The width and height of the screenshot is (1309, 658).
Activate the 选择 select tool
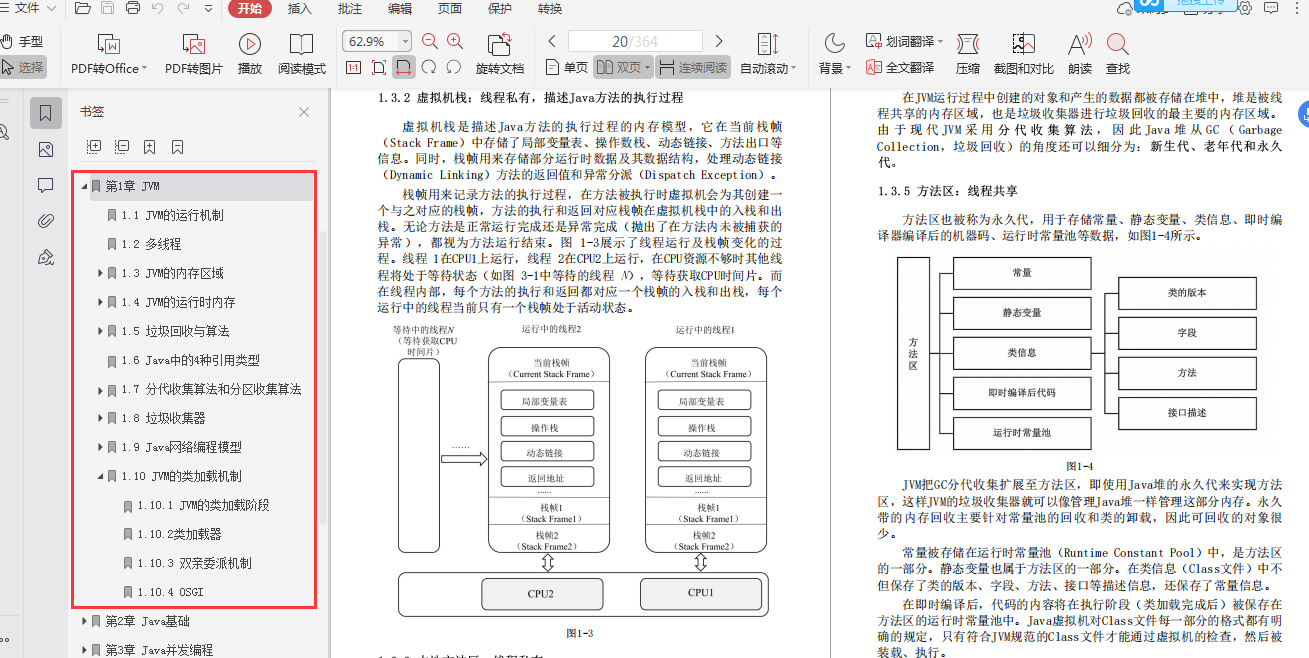[22, 67]
